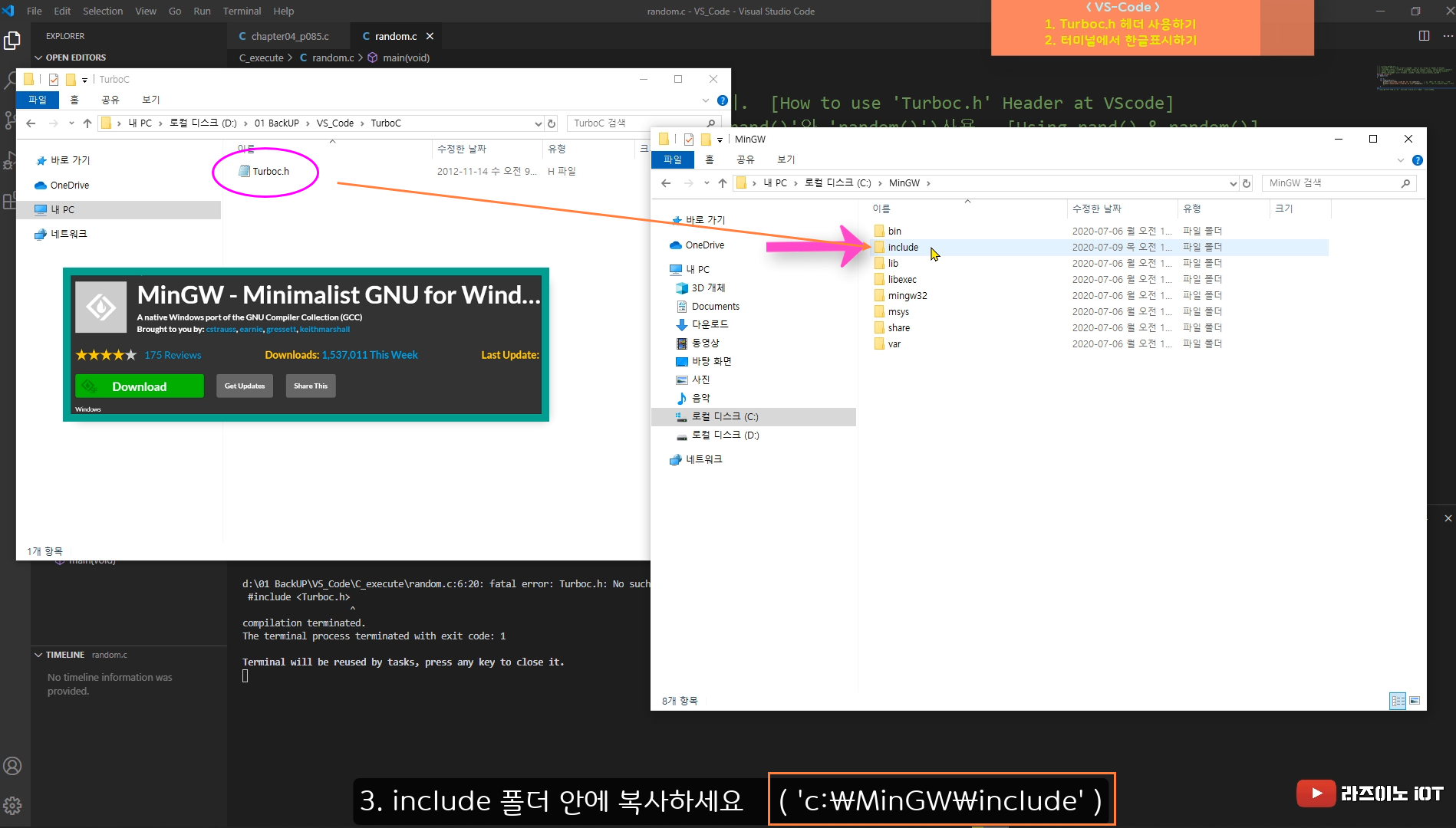Close the VS Code terminal panel

(x=1448, y=518)
